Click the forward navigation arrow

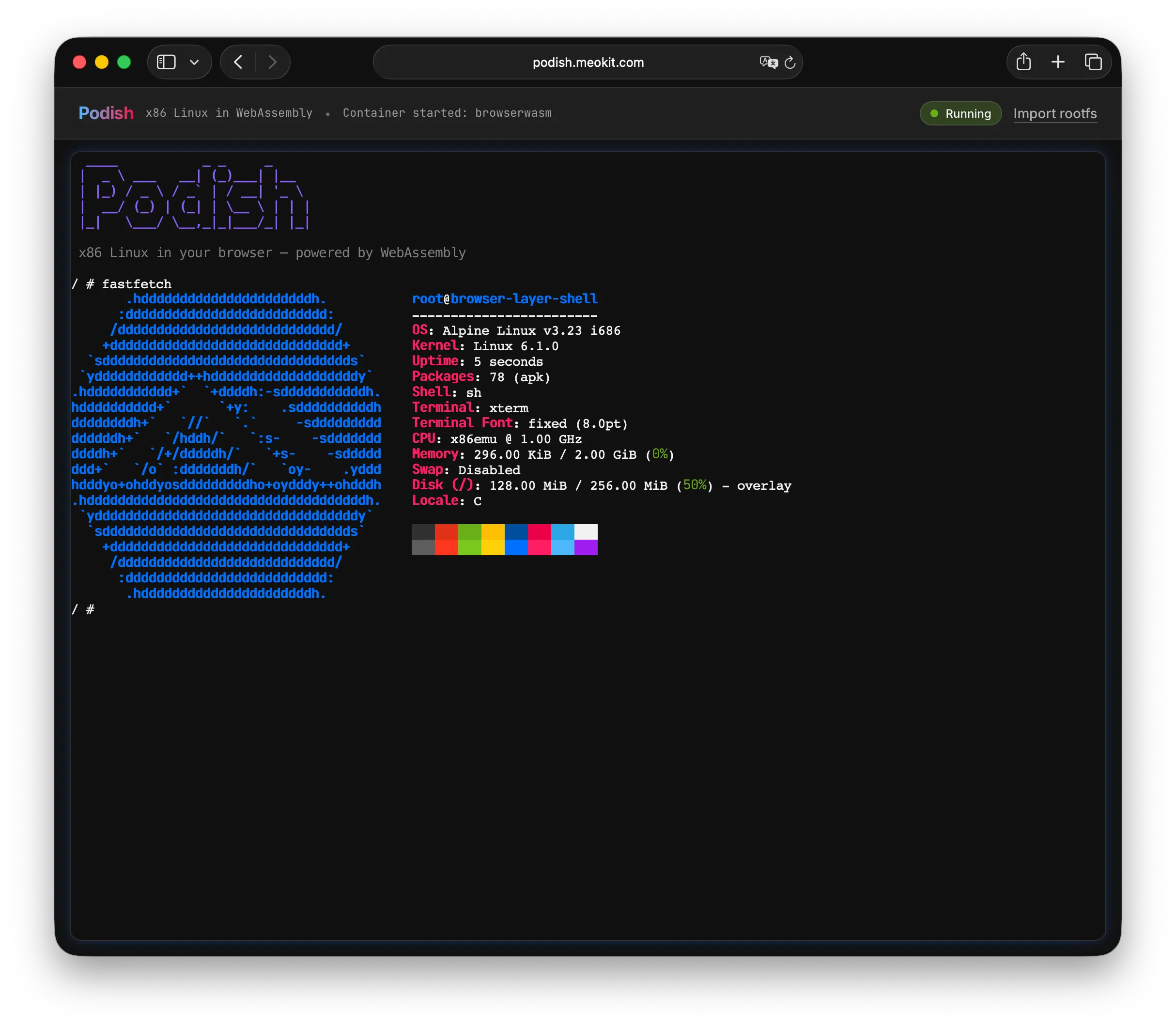pyautogui.click(x=273, y=62)
